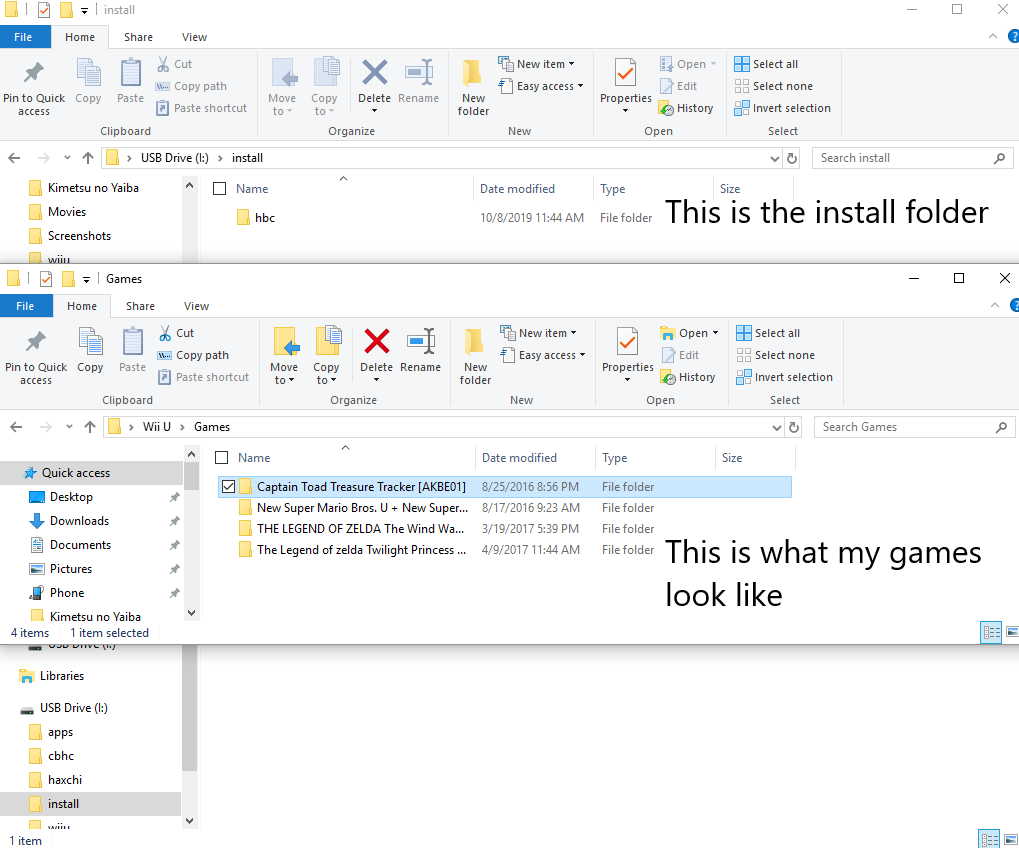Select New Super Mario Bros. U folder
Viewport: 1019px width, 848px height.
(362, 508)
